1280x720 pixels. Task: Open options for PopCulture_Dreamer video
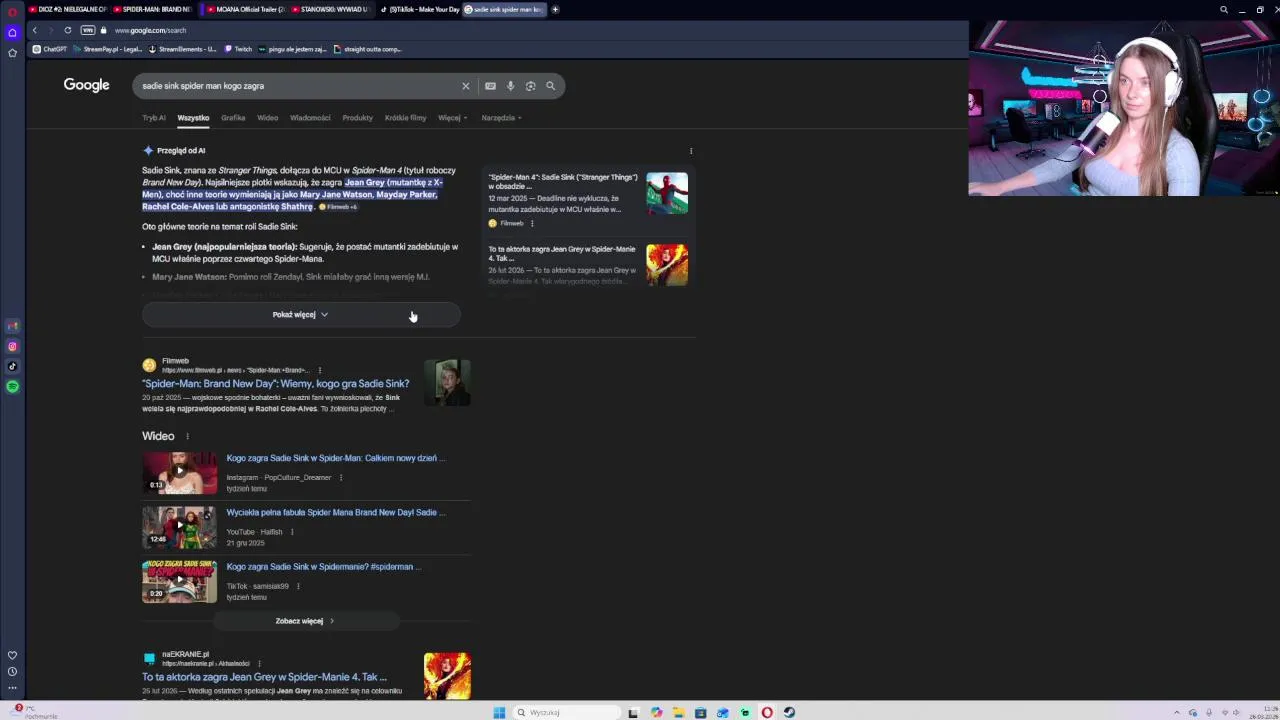(340, 477)
